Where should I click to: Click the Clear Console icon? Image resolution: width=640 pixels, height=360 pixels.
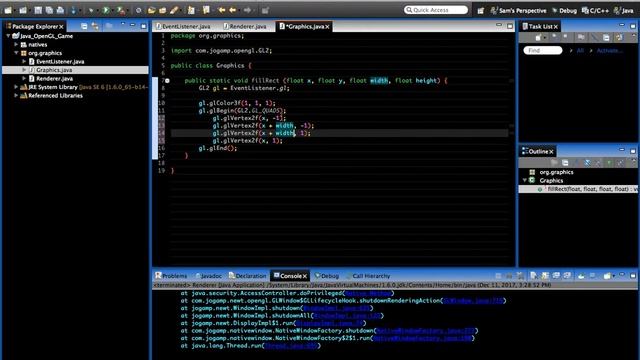pos(534,276)
